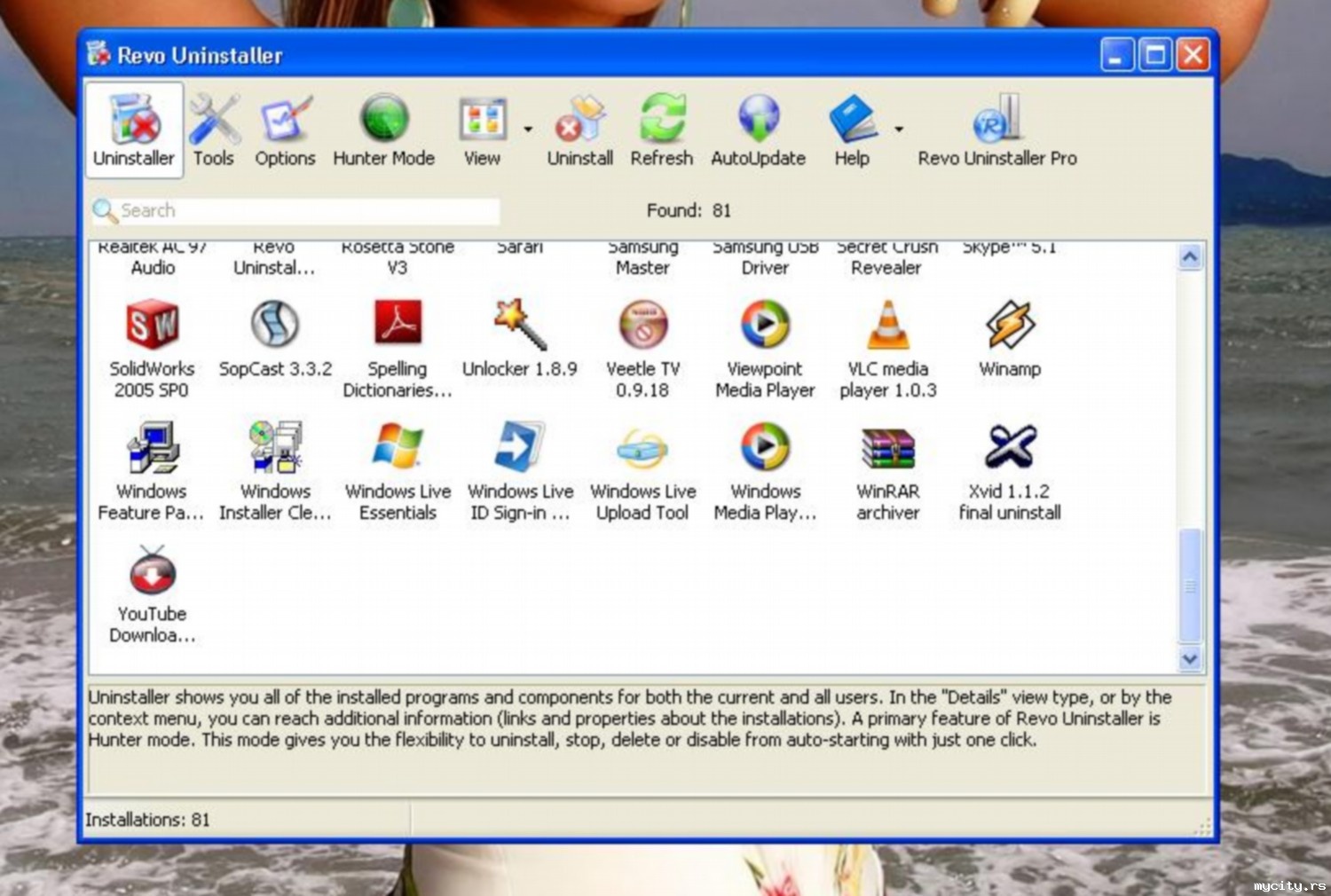Viewport: 1331px width, 896px height.
Task: Click the Revo Uninstaller title bar icon
Action: pos(98,54)
